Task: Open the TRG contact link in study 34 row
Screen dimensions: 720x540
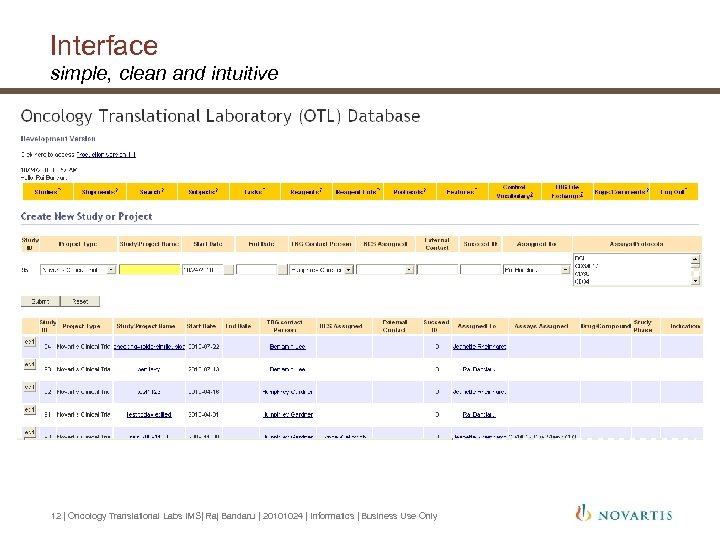Action: 287,347
